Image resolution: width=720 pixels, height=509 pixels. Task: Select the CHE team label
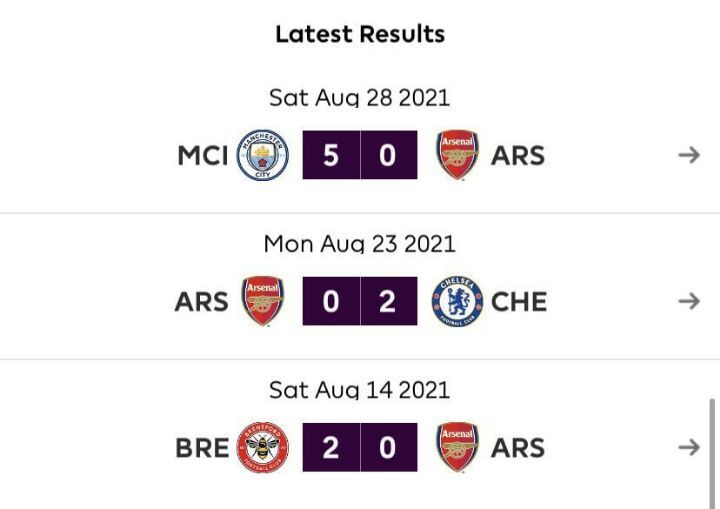[x=519, y=302]
